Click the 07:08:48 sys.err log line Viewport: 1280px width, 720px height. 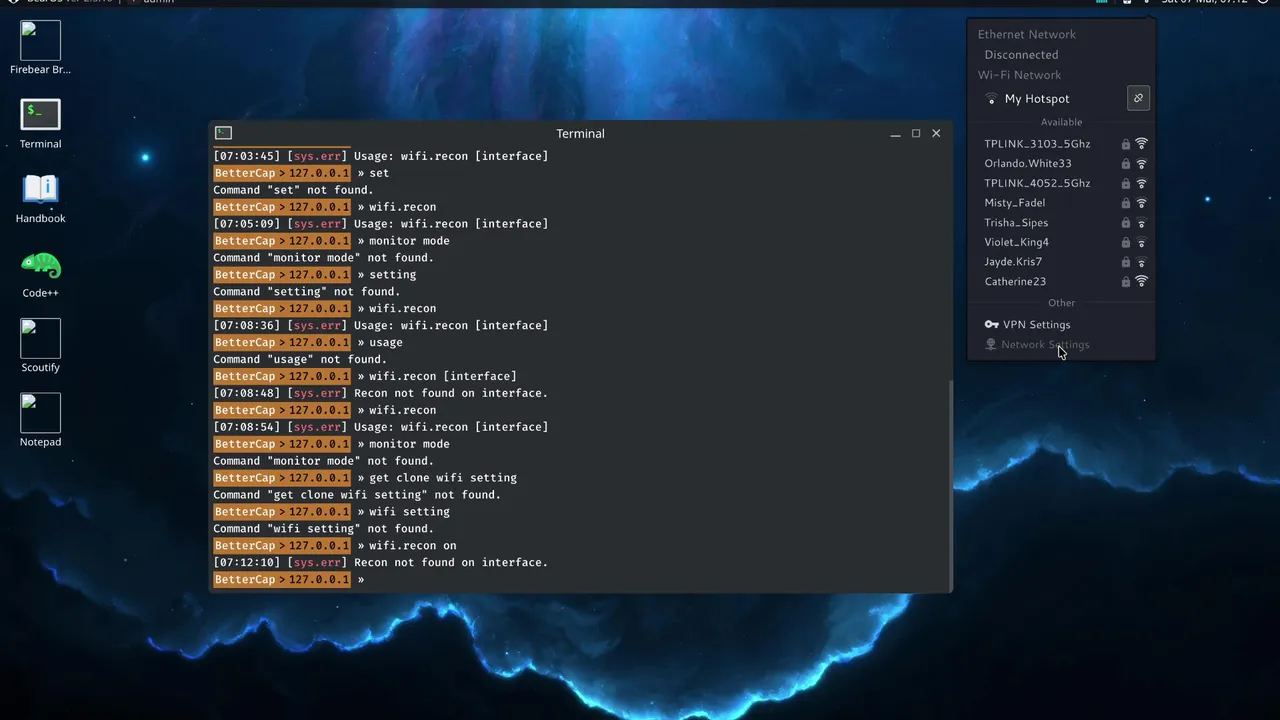pyautogui.click(x=380, y=393)
